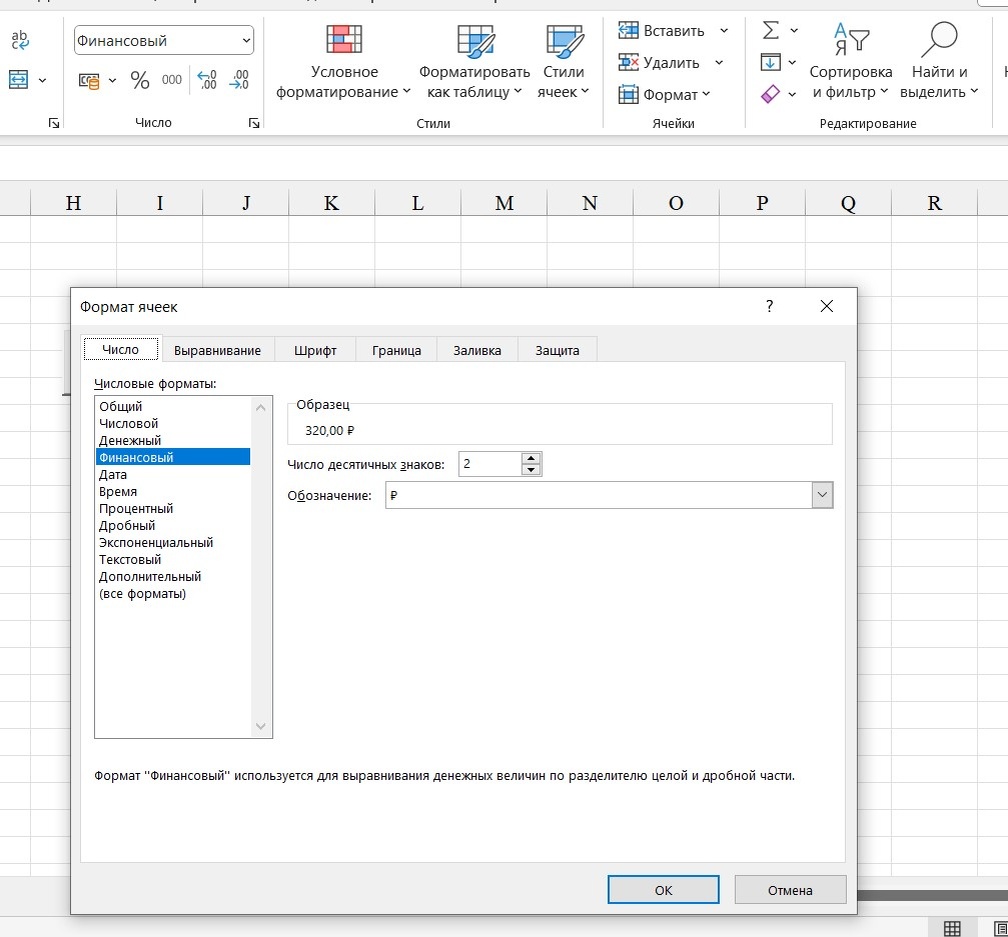Image resolution: width=1008 pixels, height=937 pixels.
Task: Select Общий number format
Action: tap(173, 406)
